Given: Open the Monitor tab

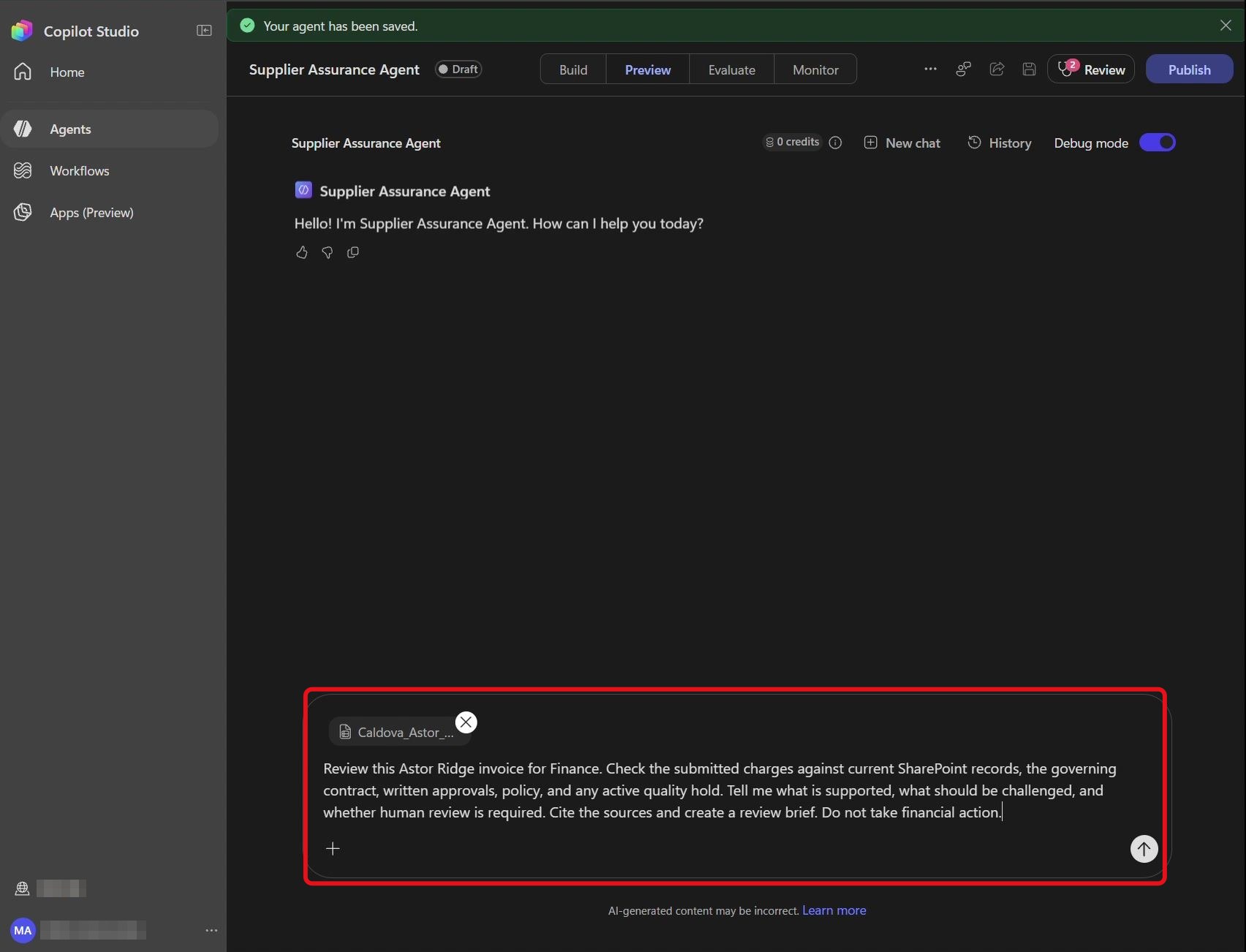Looking at the screenshot, I should coord(815,69).
